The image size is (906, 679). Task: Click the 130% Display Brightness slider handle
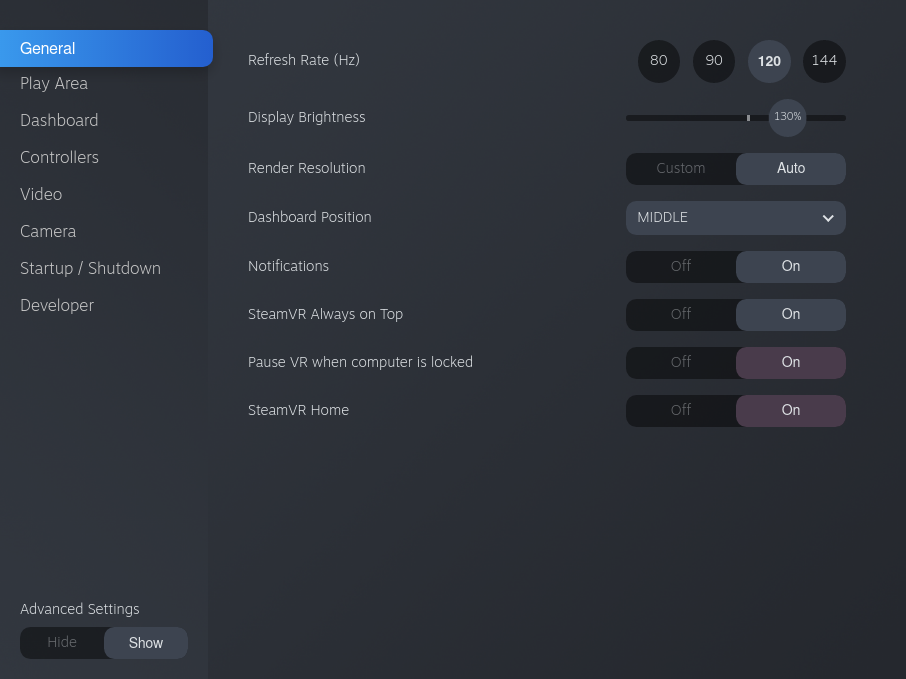click(787, 117)
